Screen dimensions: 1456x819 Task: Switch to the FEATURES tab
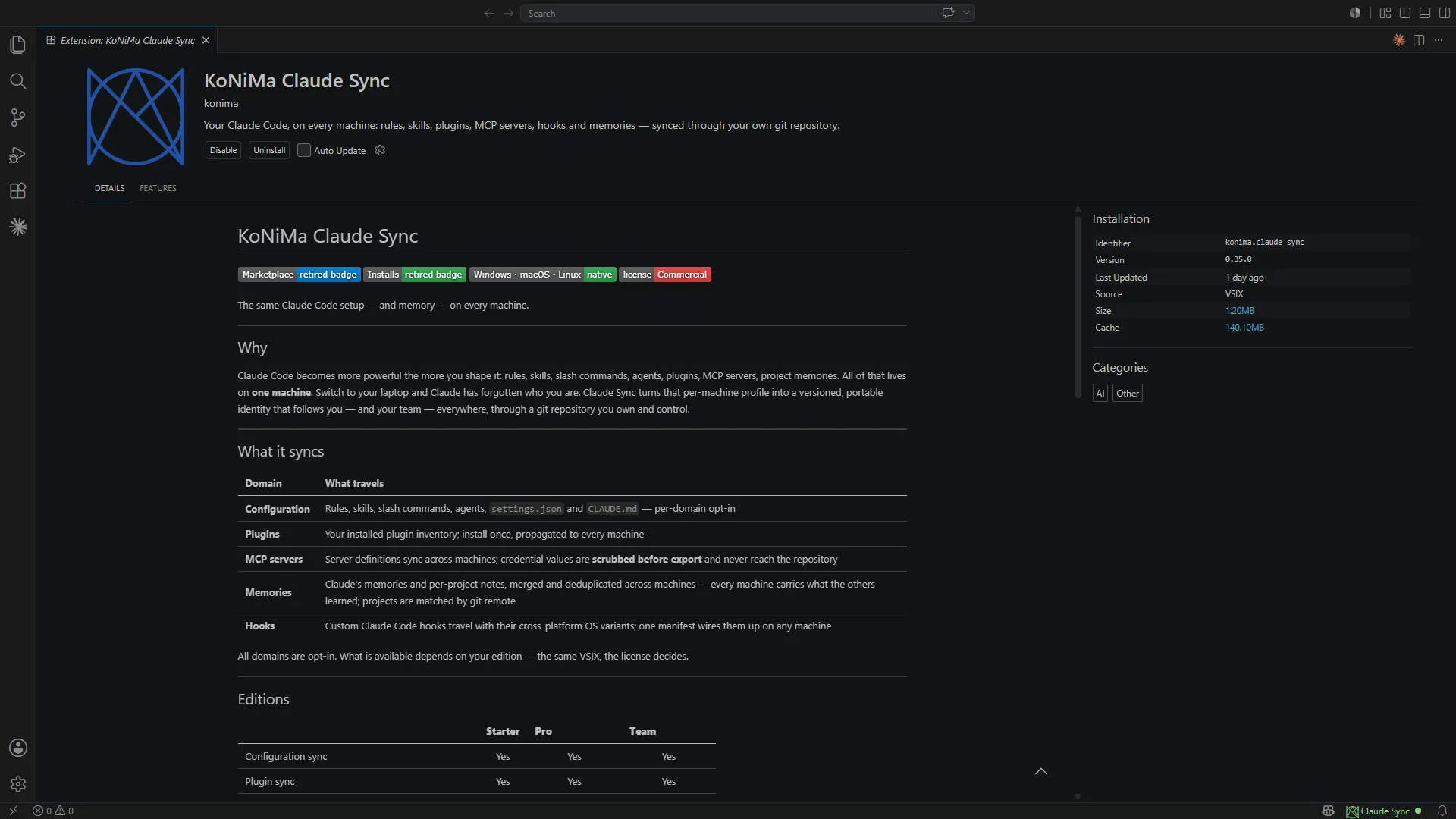click(x=158, y=188)
